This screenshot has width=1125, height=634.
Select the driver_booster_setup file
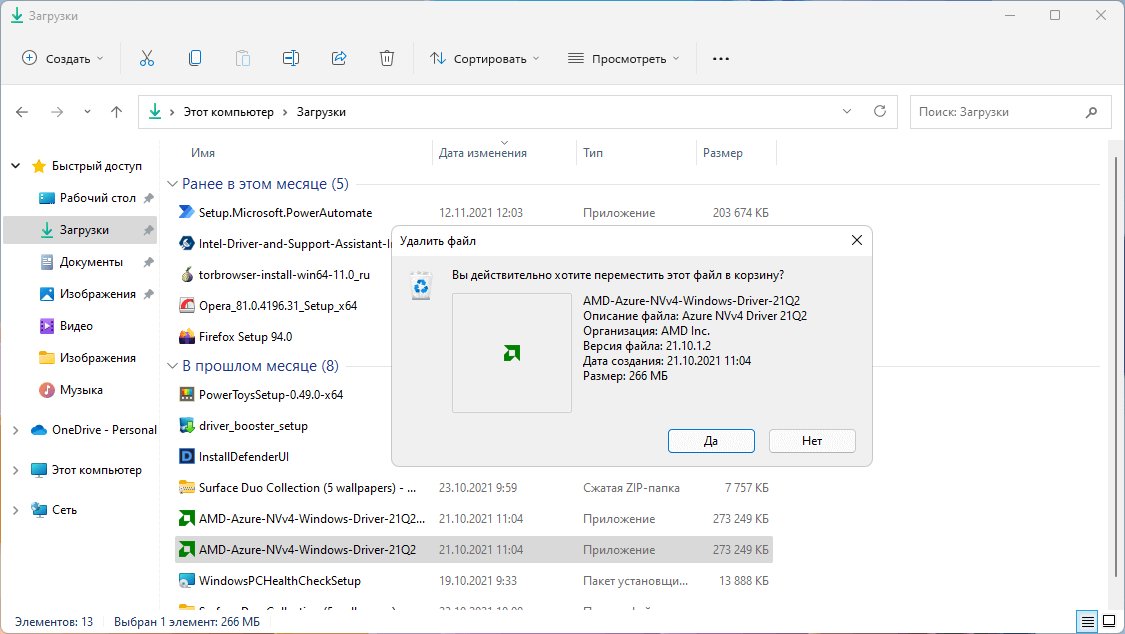coord(253,426)
